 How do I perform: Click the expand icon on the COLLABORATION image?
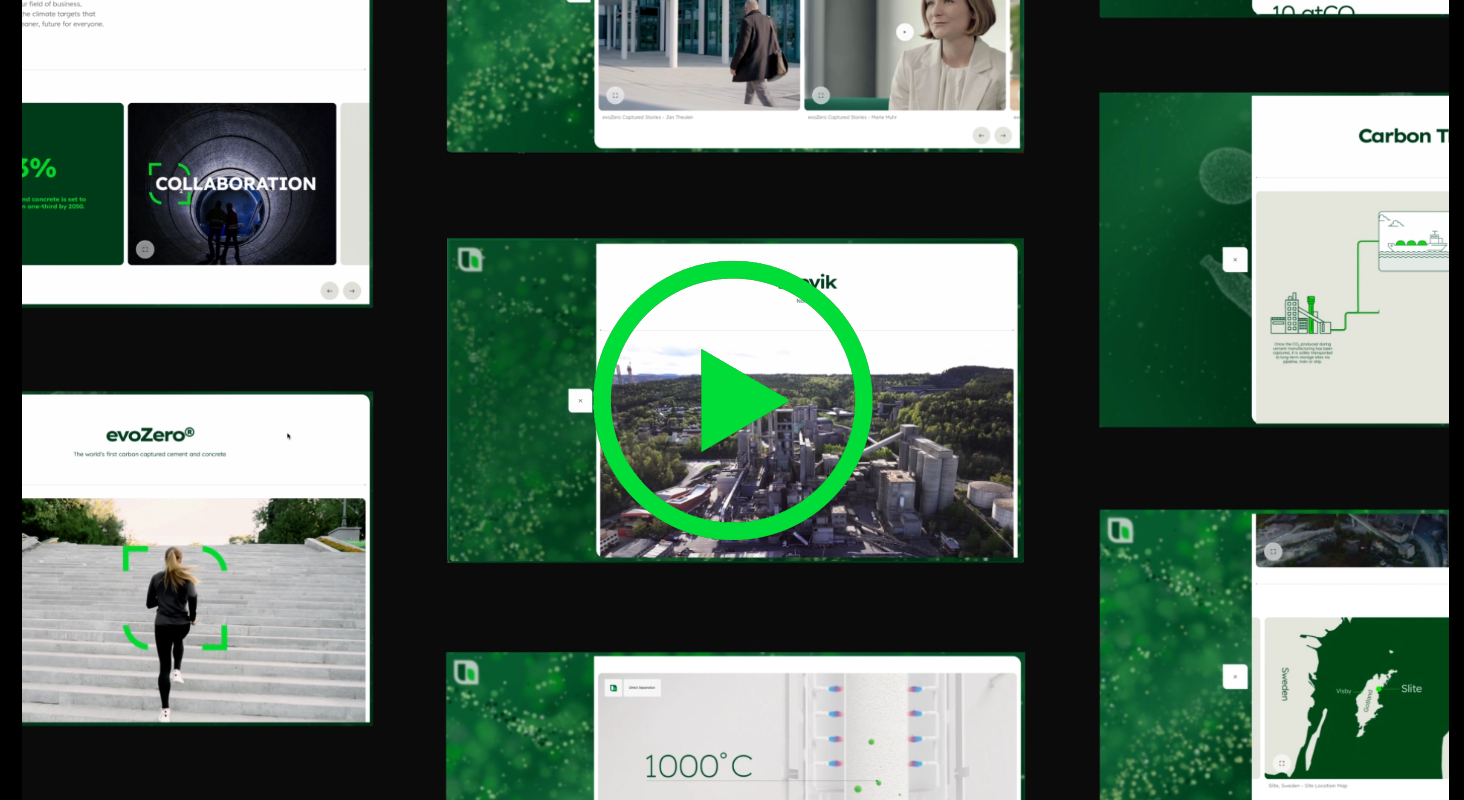tap(144, 247)
